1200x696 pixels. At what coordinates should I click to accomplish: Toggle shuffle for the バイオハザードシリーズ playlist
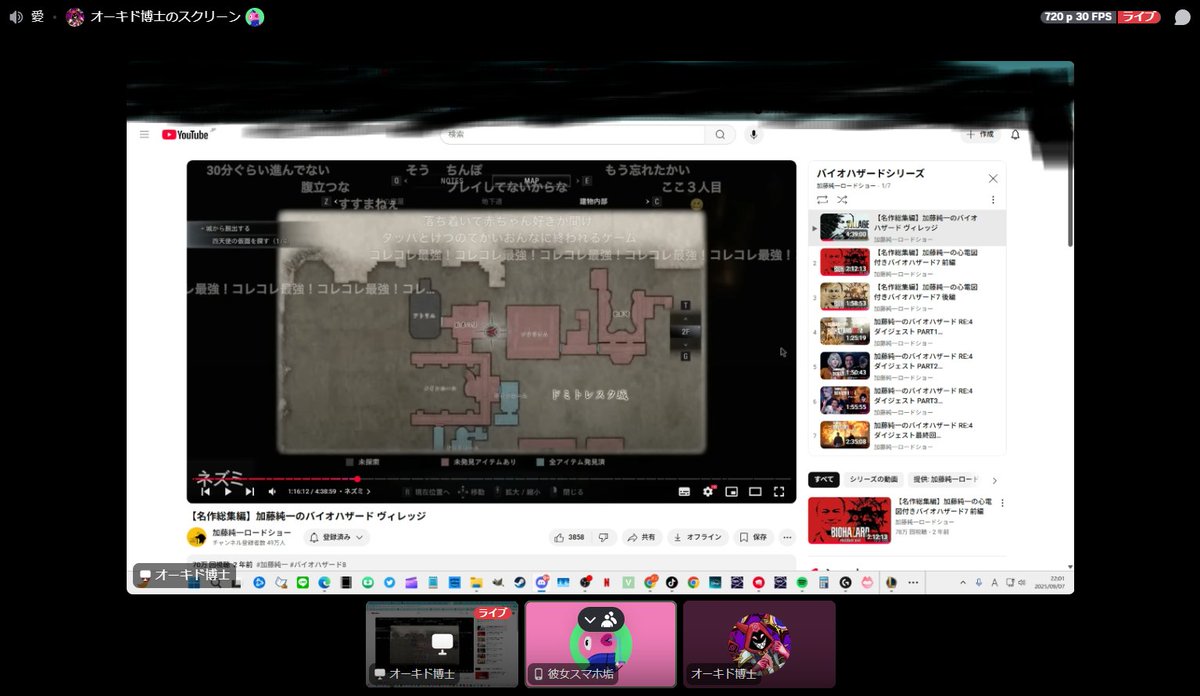[x=842, y=200]
